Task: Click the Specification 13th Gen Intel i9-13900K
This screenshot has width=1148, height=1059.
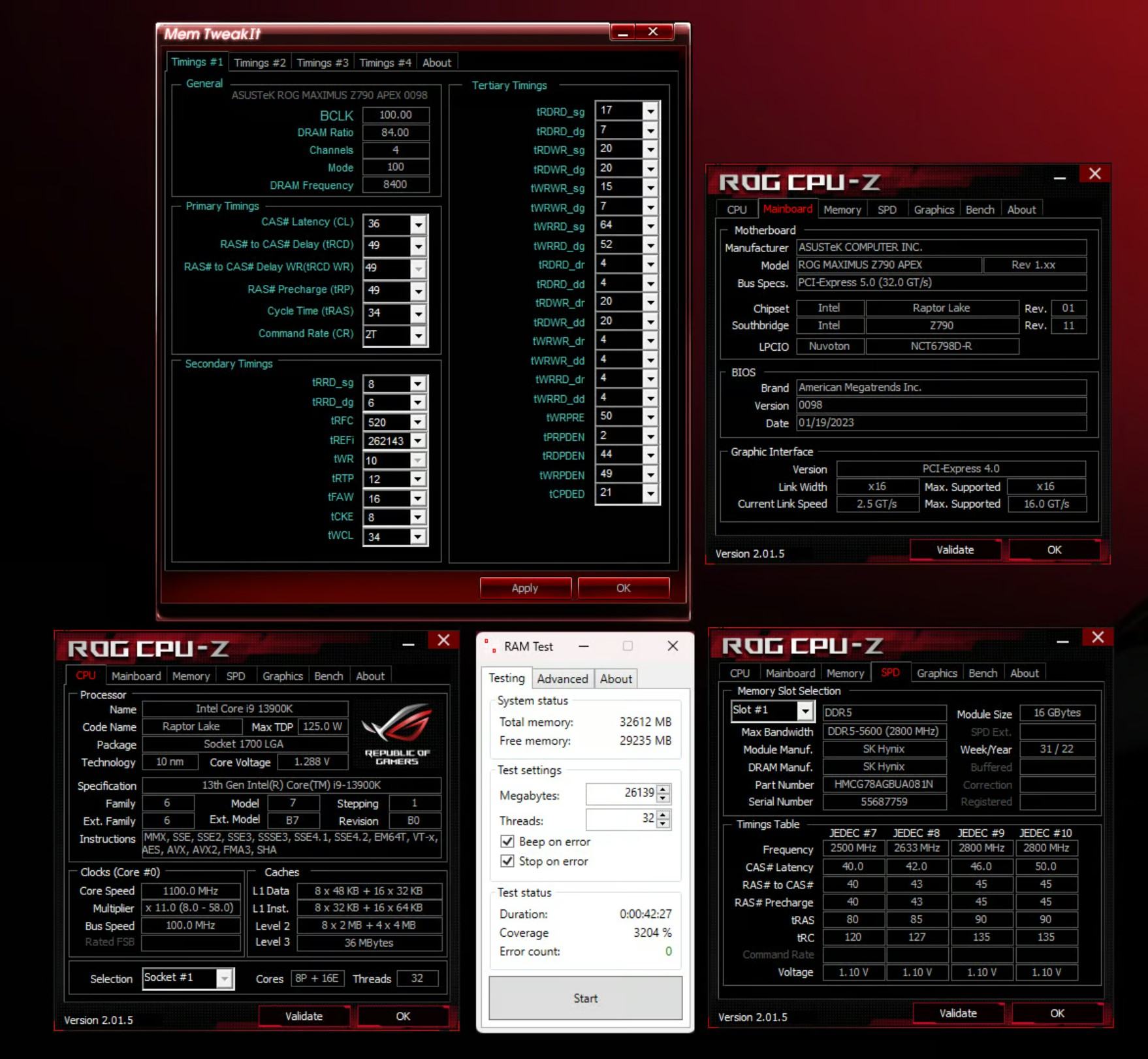Action: (291, 785)
